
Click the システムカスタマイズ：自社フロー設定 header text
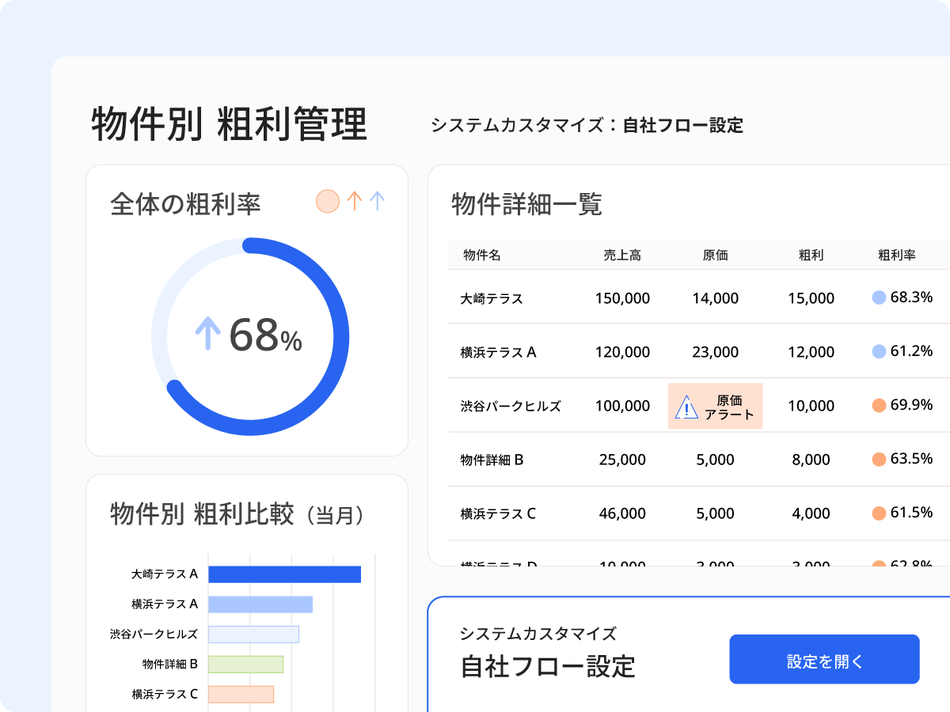point(586,125)
